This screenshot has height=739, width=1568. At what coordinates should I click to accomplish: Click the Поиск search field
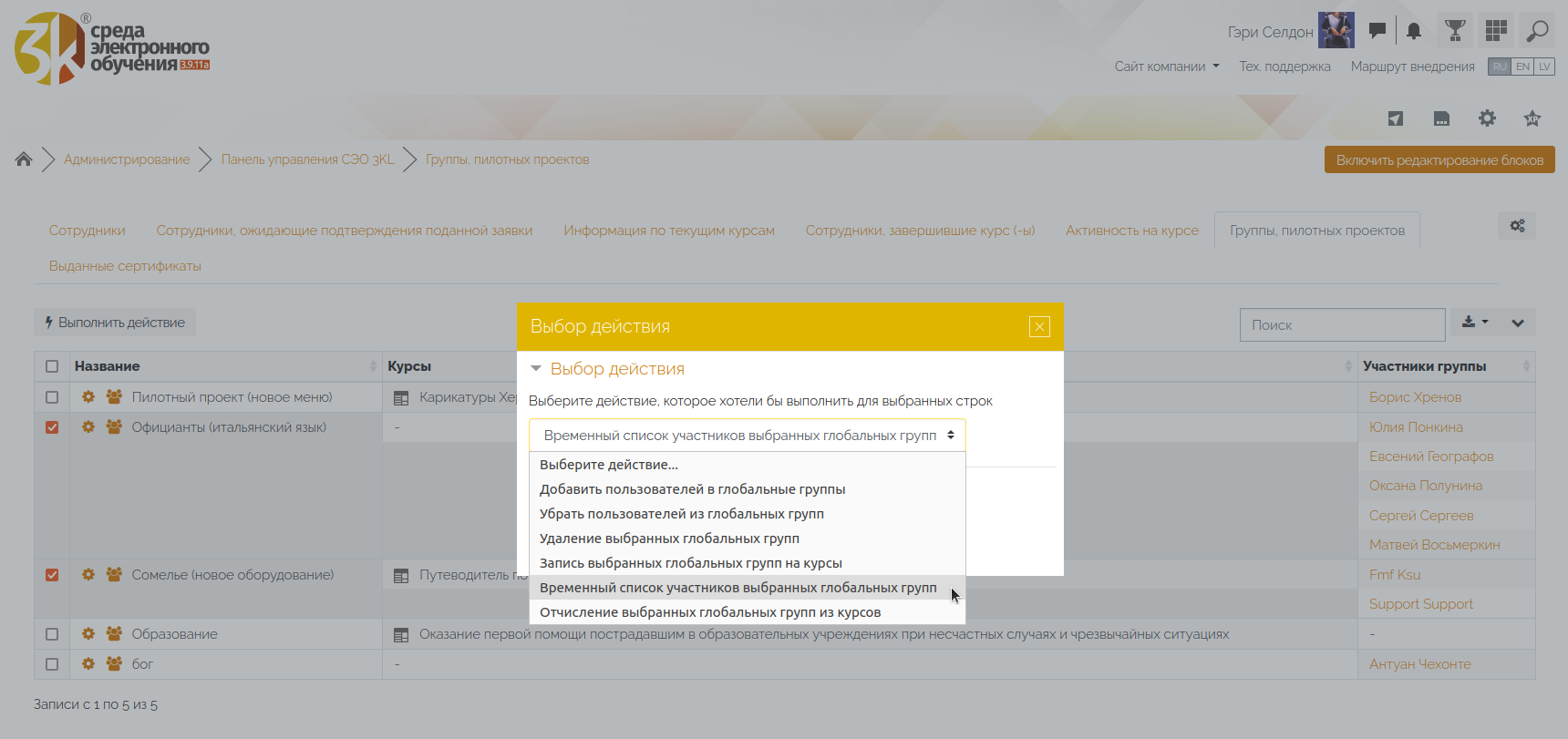(x=1342, y=325)
